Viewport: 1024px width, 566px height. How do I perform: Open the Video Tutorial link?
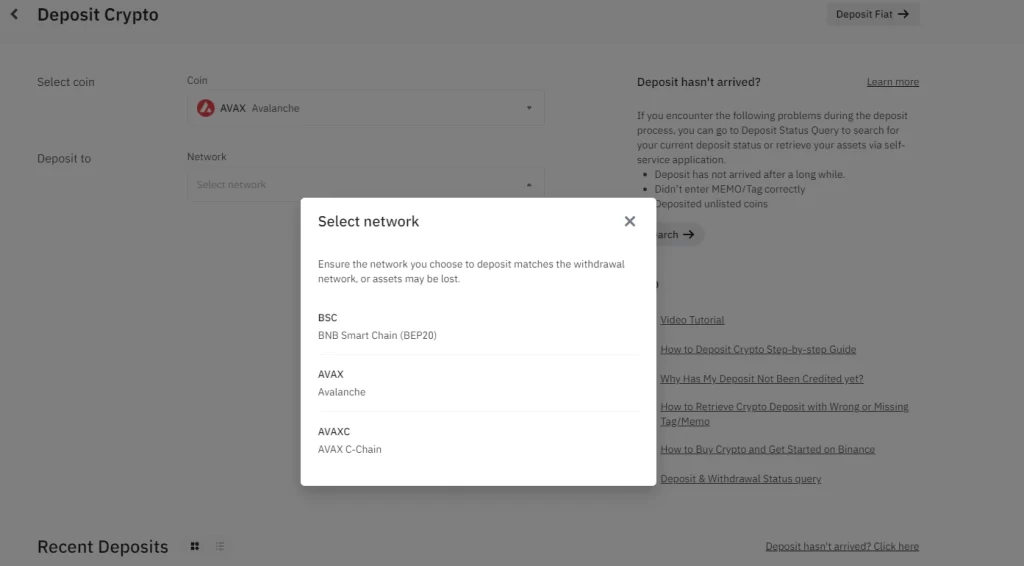click(x=692, y=320)
